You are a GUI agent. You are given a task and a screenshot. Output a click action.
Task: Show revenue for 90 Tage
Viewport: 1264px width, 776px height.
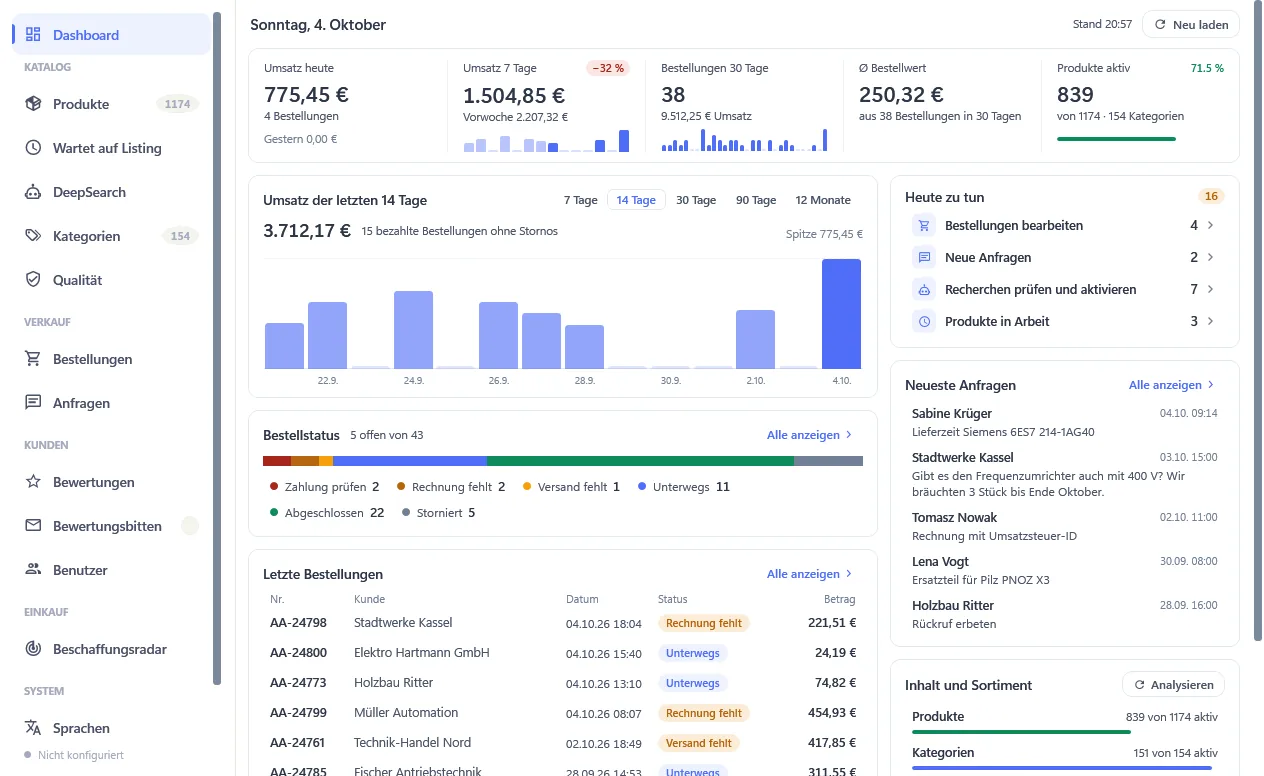coord(756,200)
